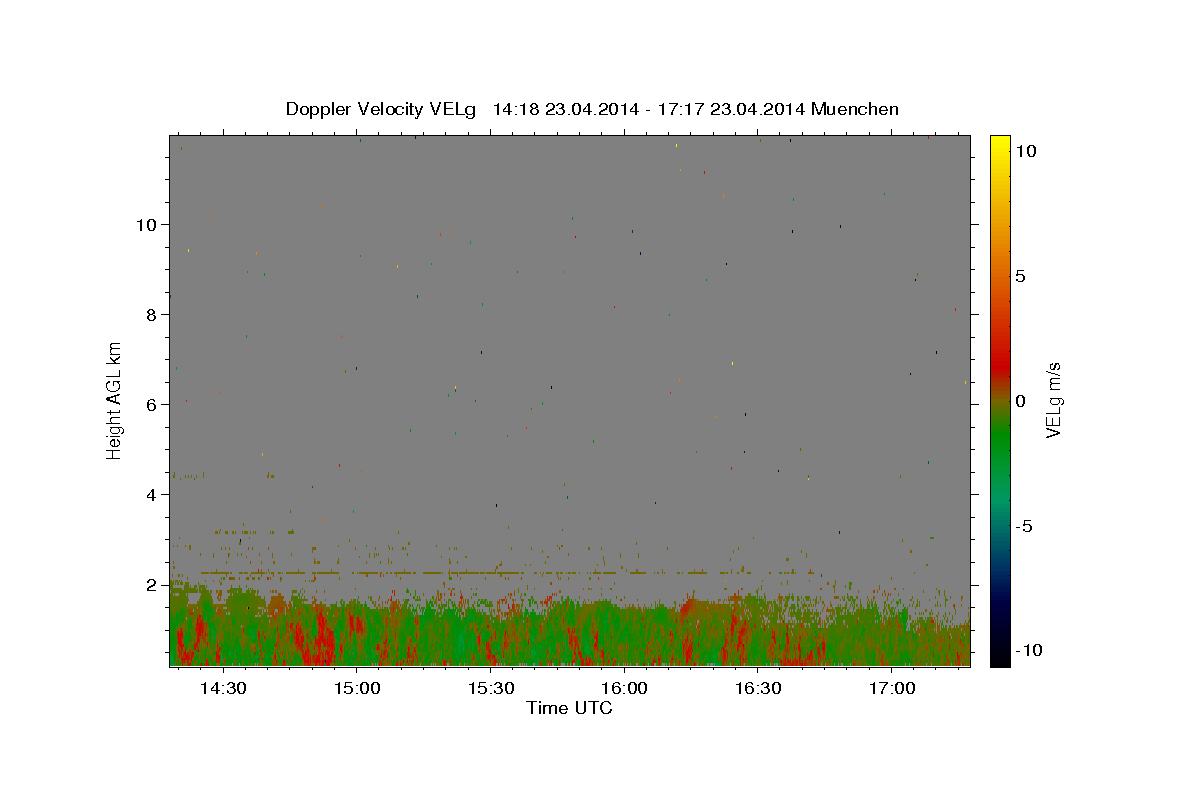Screen dimensions: 1200x800
Task: Select the start timestamp '14:18 23.04.2014' in the title
Action: tap(567, 109)
